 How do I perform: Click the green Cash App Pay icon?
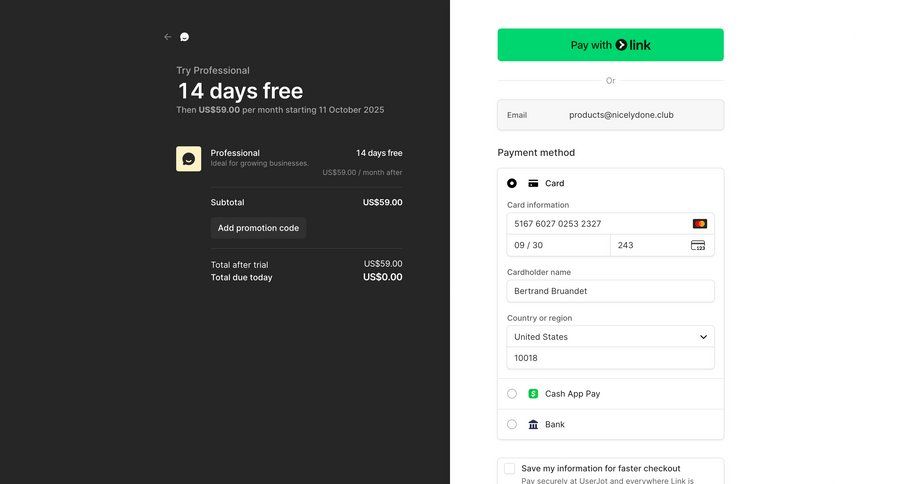coord(534,394)
